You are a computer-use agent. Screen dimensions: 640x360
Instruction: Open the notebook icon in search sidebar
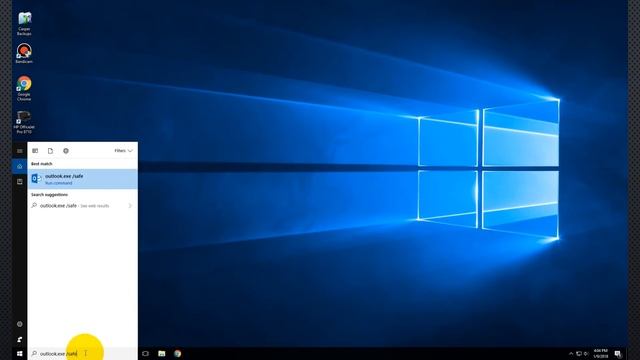point(20,182)
